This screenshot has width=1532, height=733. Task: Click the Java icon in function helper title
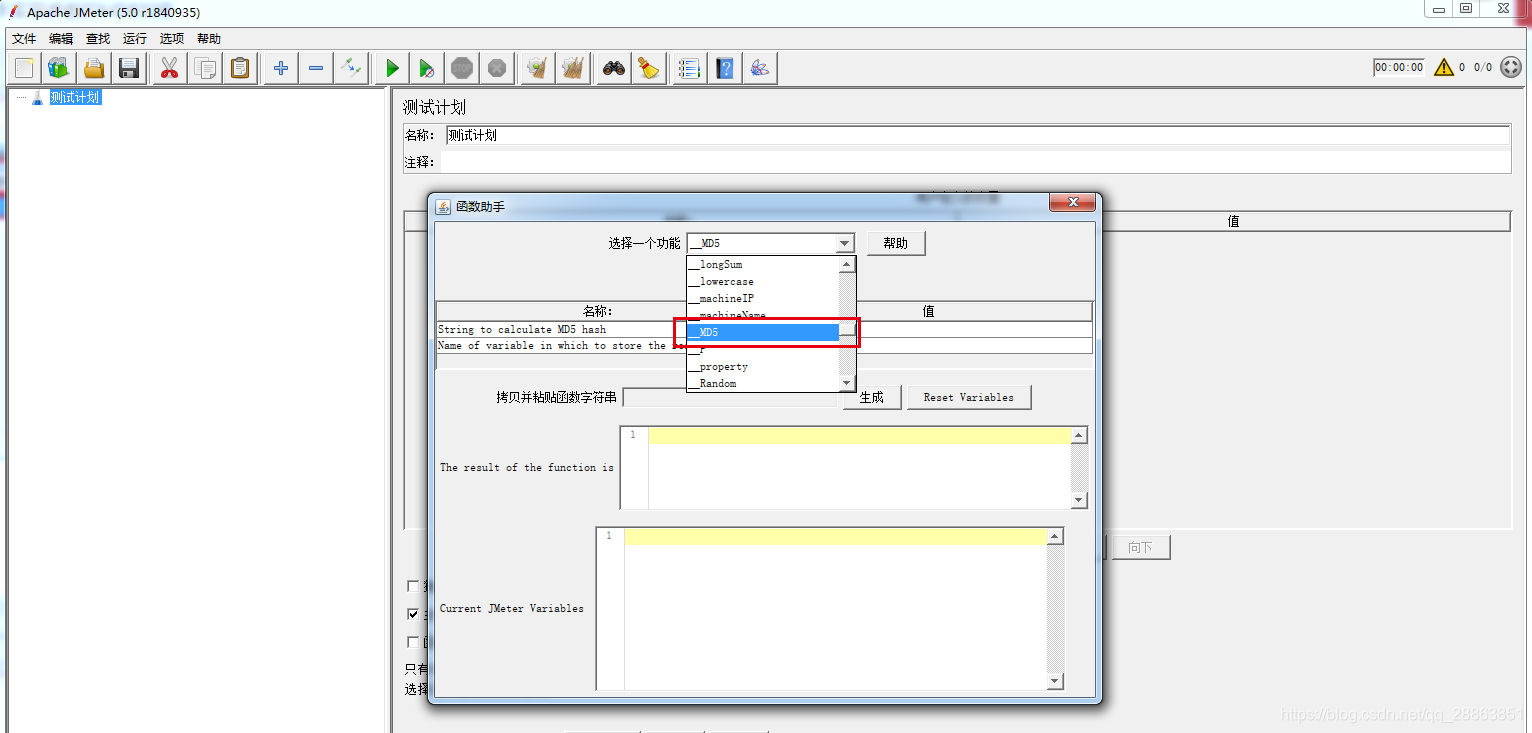443,206
